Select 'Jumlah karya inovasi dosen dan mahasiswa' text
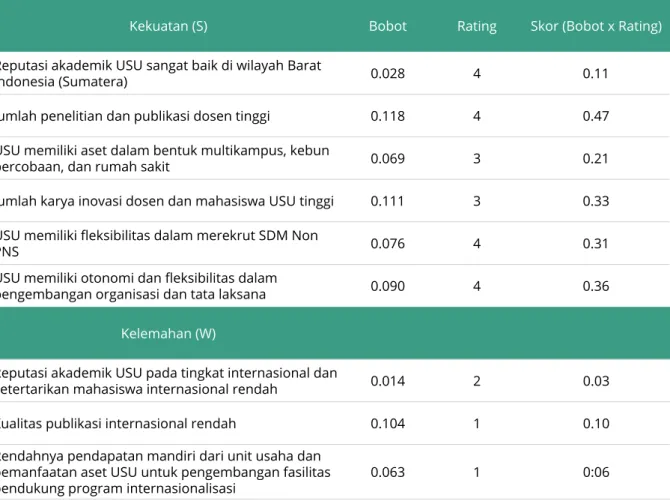The height and width of the screenshot is (501, 670). click(x=167, y=201)
